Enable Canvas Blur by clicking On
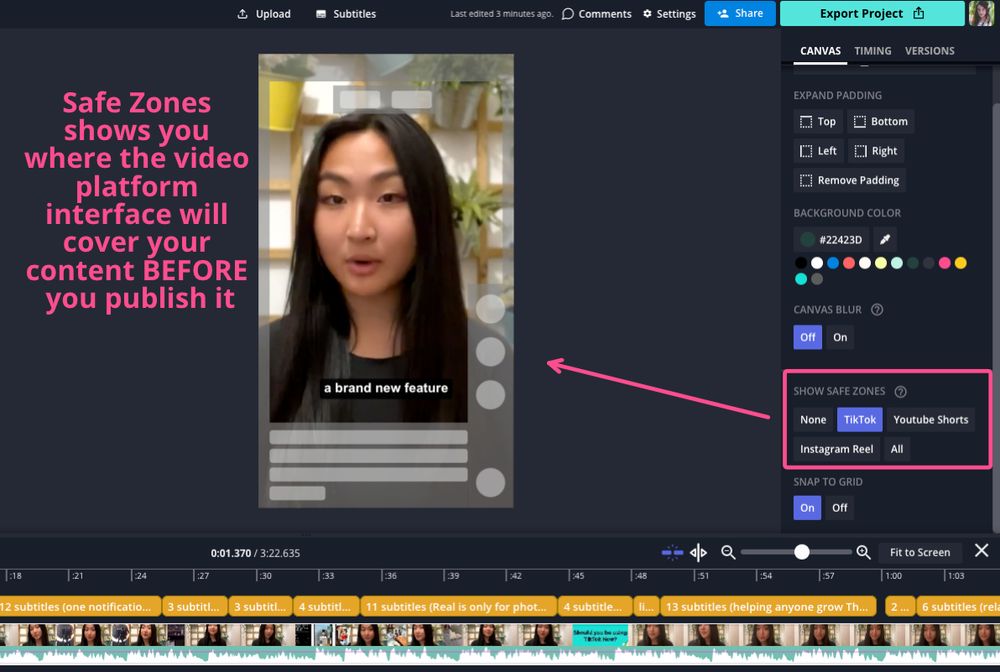 click(840, 337)
